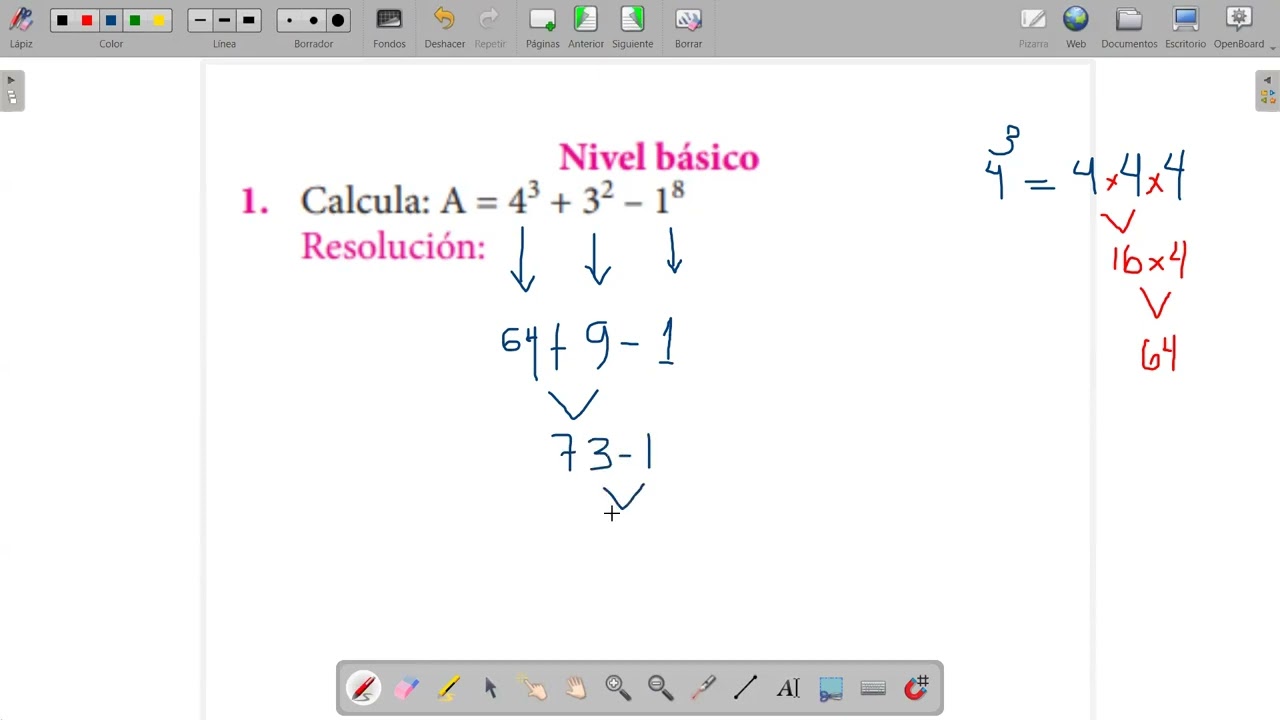Click the zoom out magnifier
Viewport: 1280px width, 720px height.
(x=660, y=688)
